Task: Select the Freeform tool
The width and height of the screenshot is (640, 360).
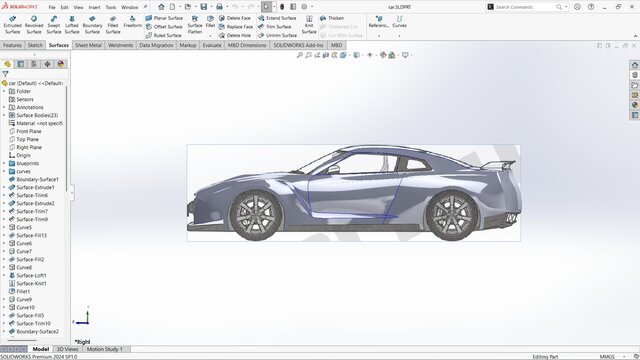Action: point(132,22)
